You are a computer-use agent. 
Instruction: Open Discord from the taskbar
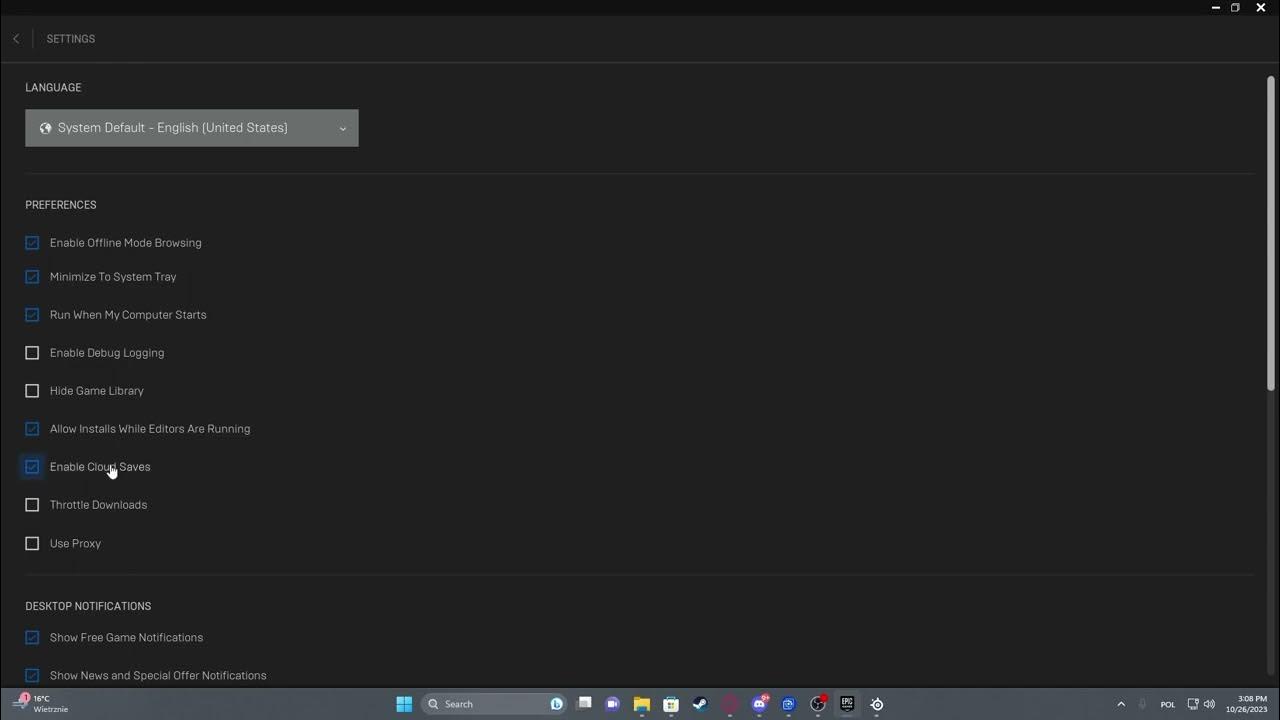(x=759, y=704)
